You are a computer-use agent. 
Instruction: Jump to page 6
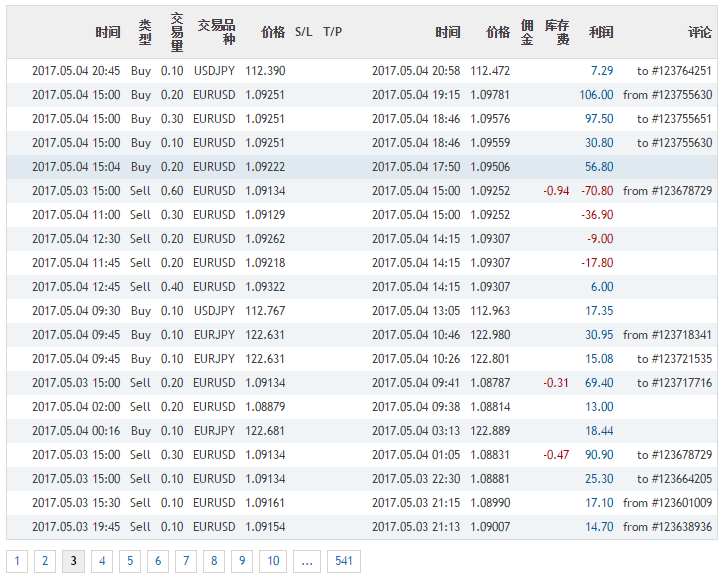tap(158, 561)
